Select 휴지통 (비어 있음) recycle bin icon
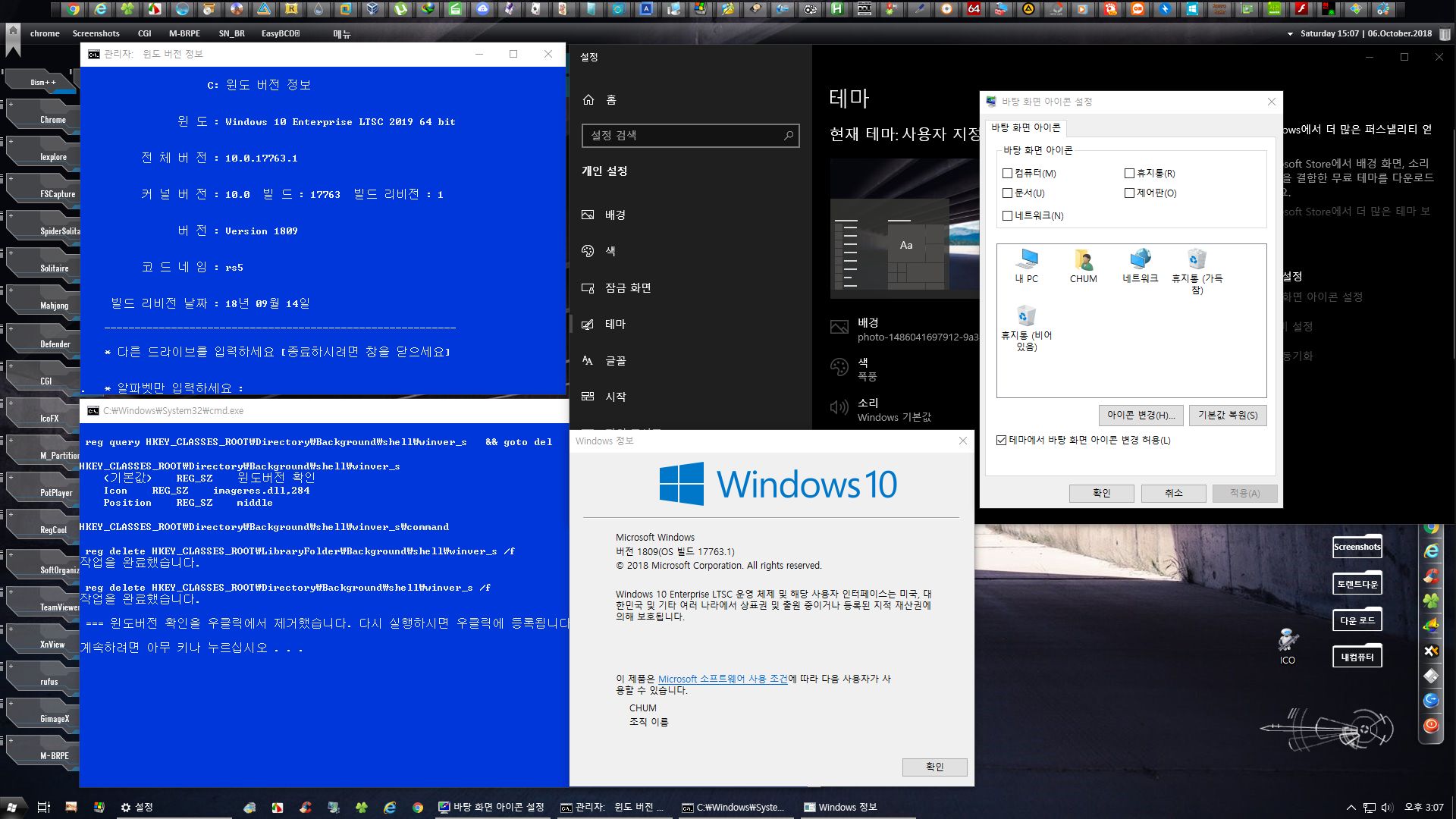This screenshot has height=819, width=1456. [1026, 328]
